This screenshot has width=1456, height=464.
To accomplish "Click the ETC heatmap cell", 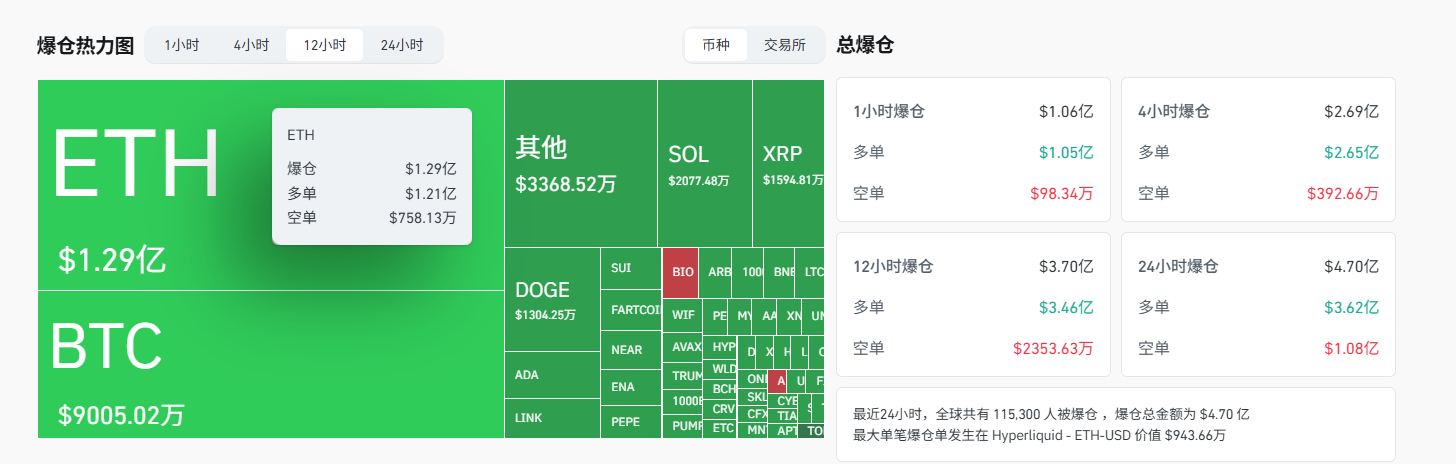I will coord(720,429).
